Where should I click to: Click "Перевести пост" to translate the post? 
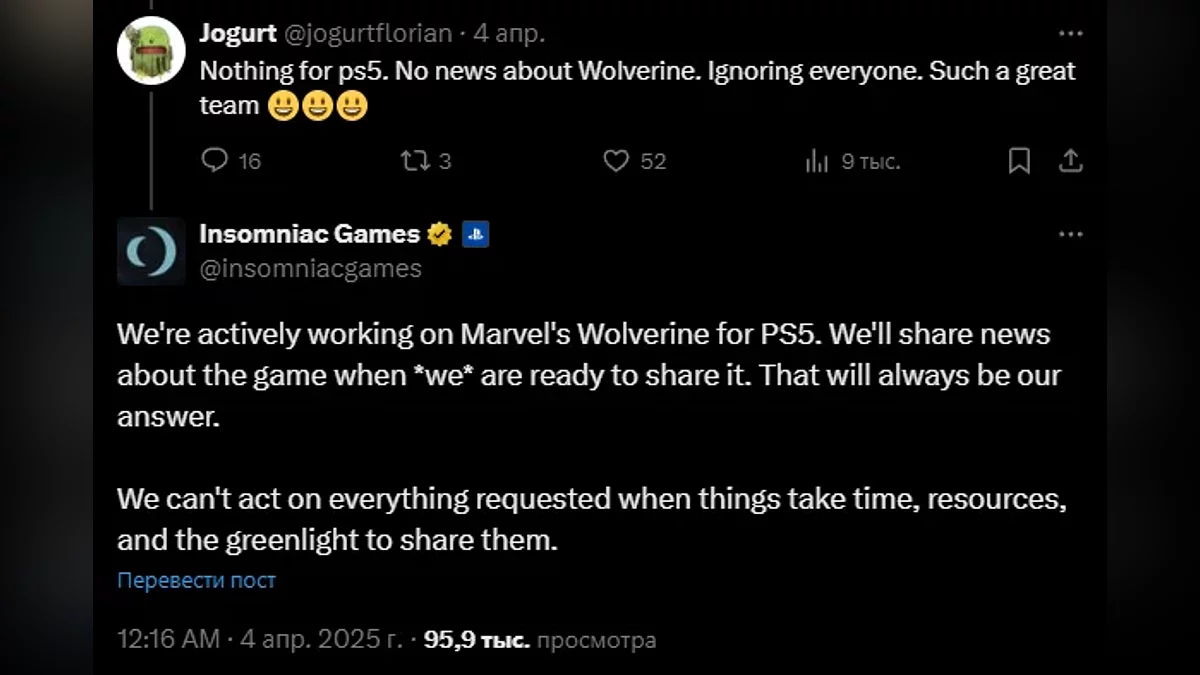196,580
